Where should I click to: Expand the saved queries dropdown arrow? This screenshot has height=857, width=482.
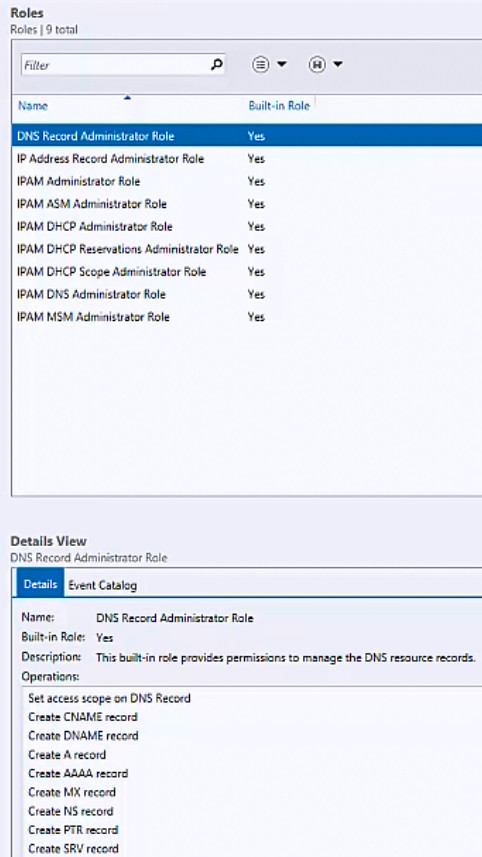pyautogui.click(x=338, y=64)
